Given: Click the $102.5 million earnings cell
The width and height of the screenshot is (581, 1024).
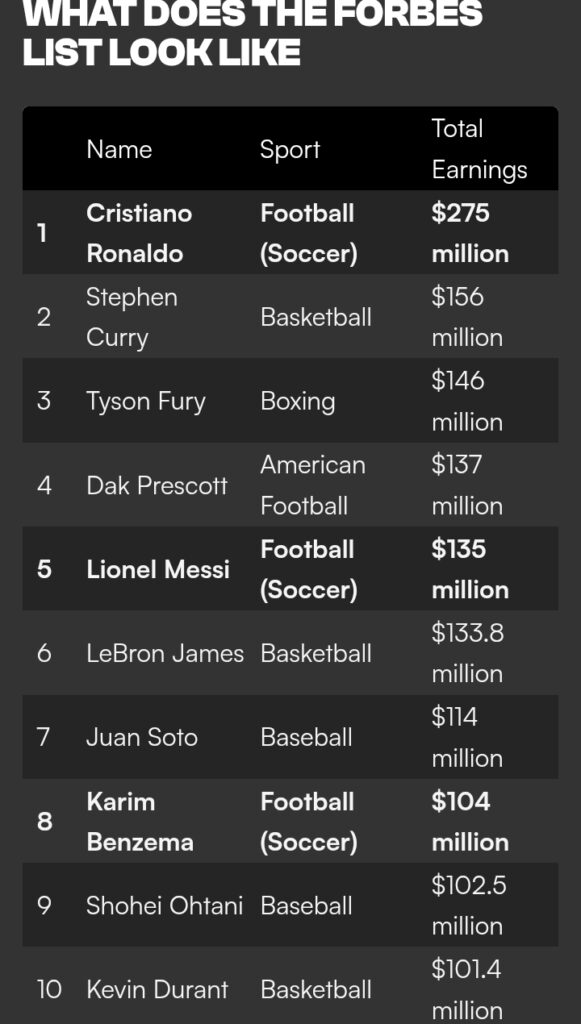Looking at the screenshot, I should pos(469,905).
